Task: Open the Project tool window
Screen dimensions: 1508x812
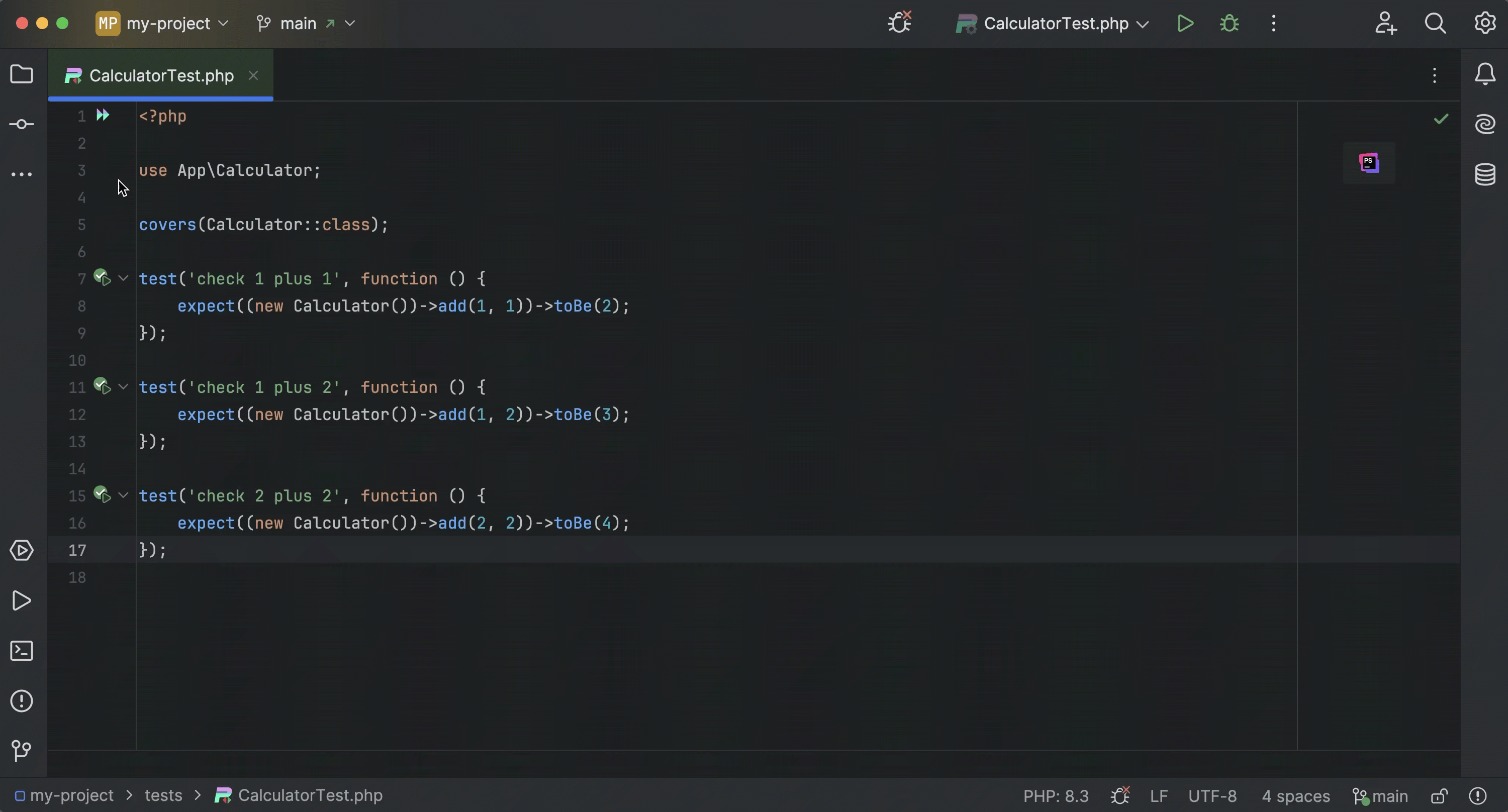Action: (22, 74)
